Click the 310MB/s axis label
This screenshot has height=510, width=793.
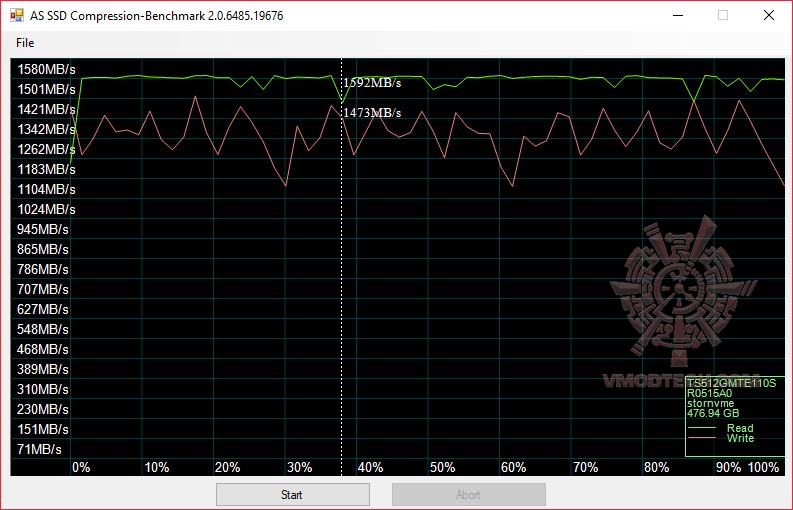42,389
